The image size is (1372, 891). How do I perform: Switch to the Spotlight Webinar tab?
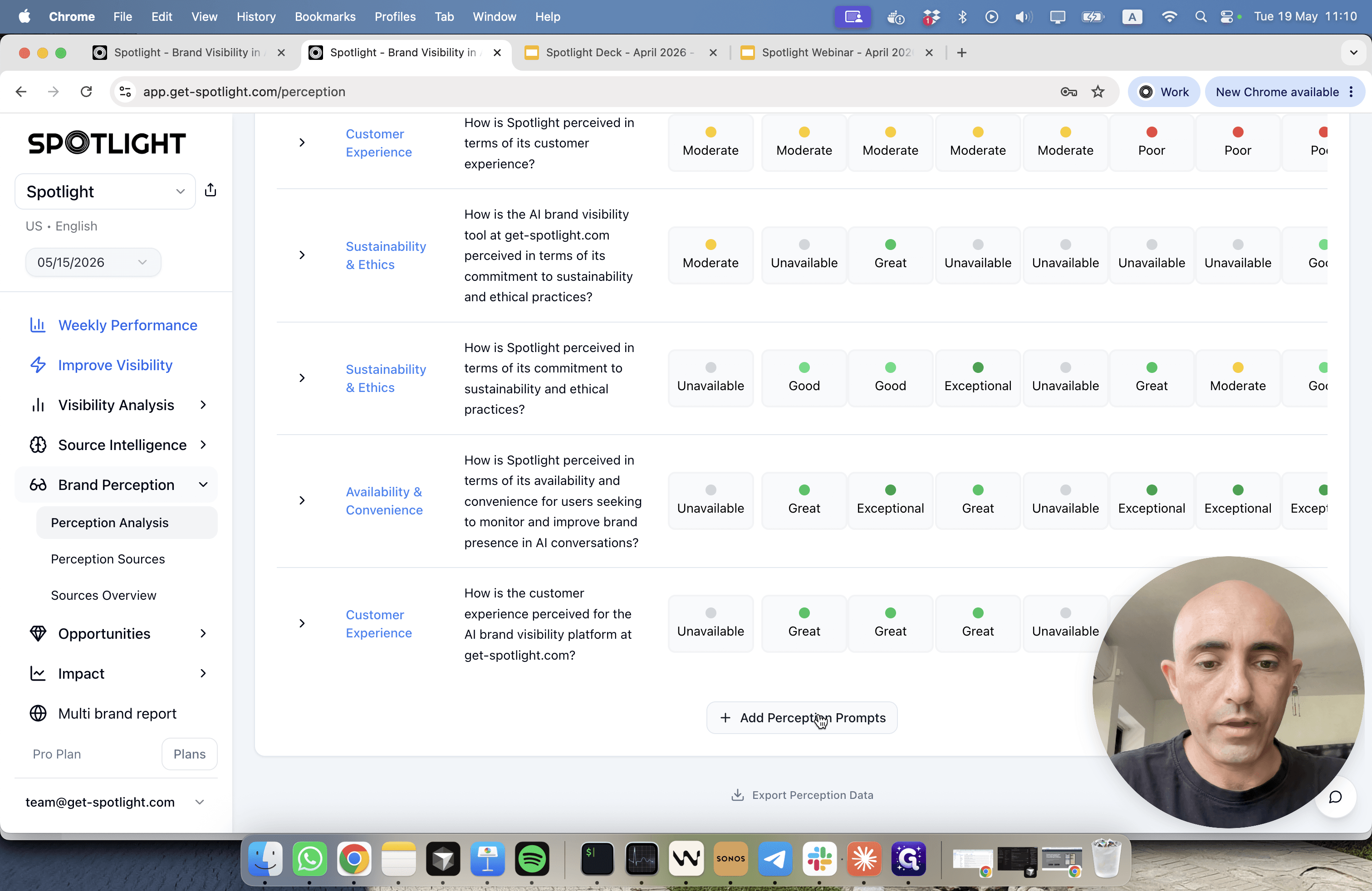click(x=837, y=53)
